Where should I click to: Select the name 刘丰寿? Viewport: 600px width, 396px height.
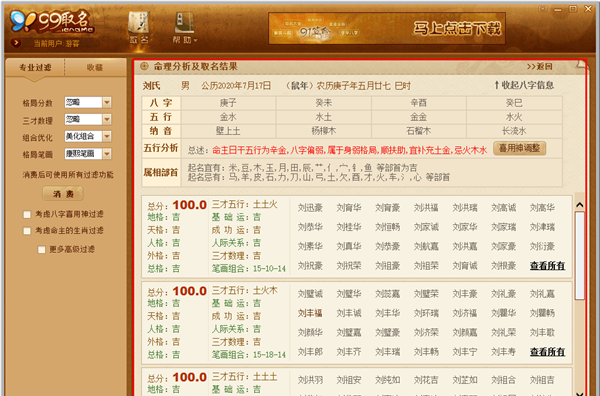point(504,352)
